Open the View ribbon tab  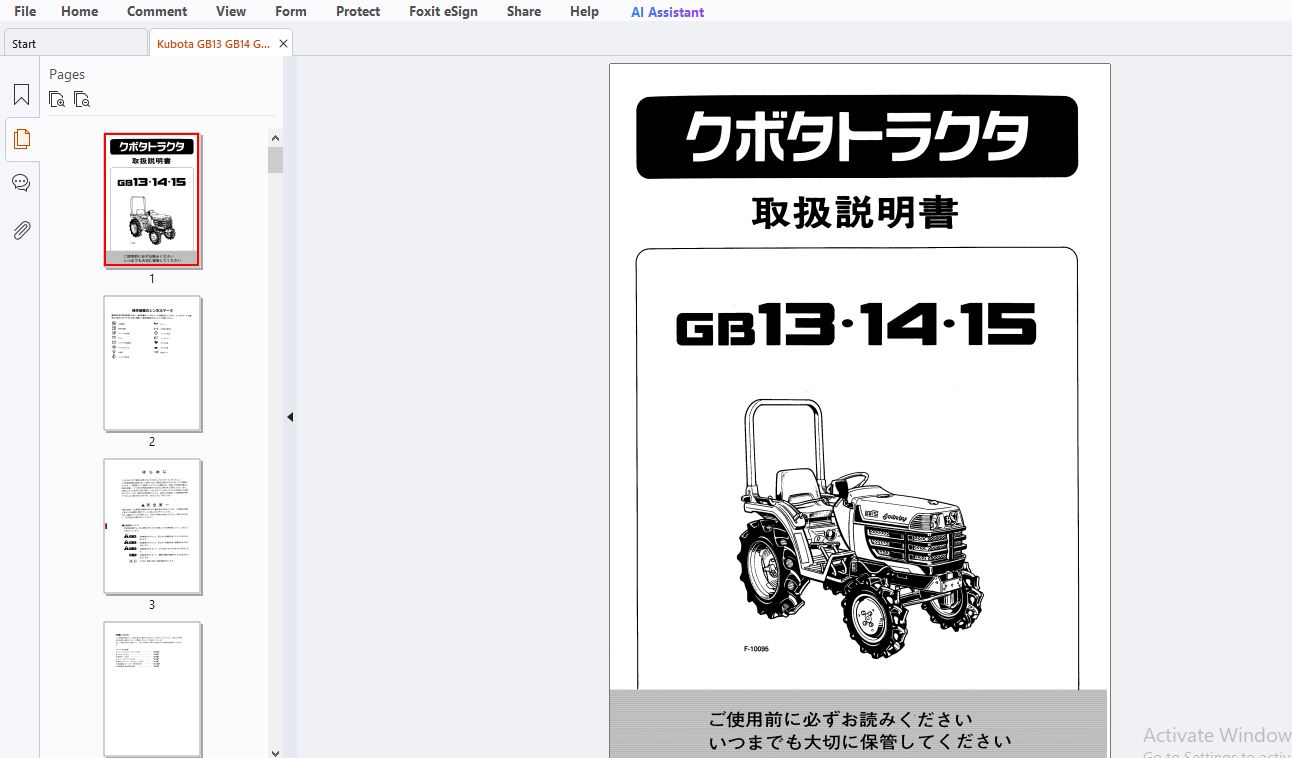[x=231, y=11]
